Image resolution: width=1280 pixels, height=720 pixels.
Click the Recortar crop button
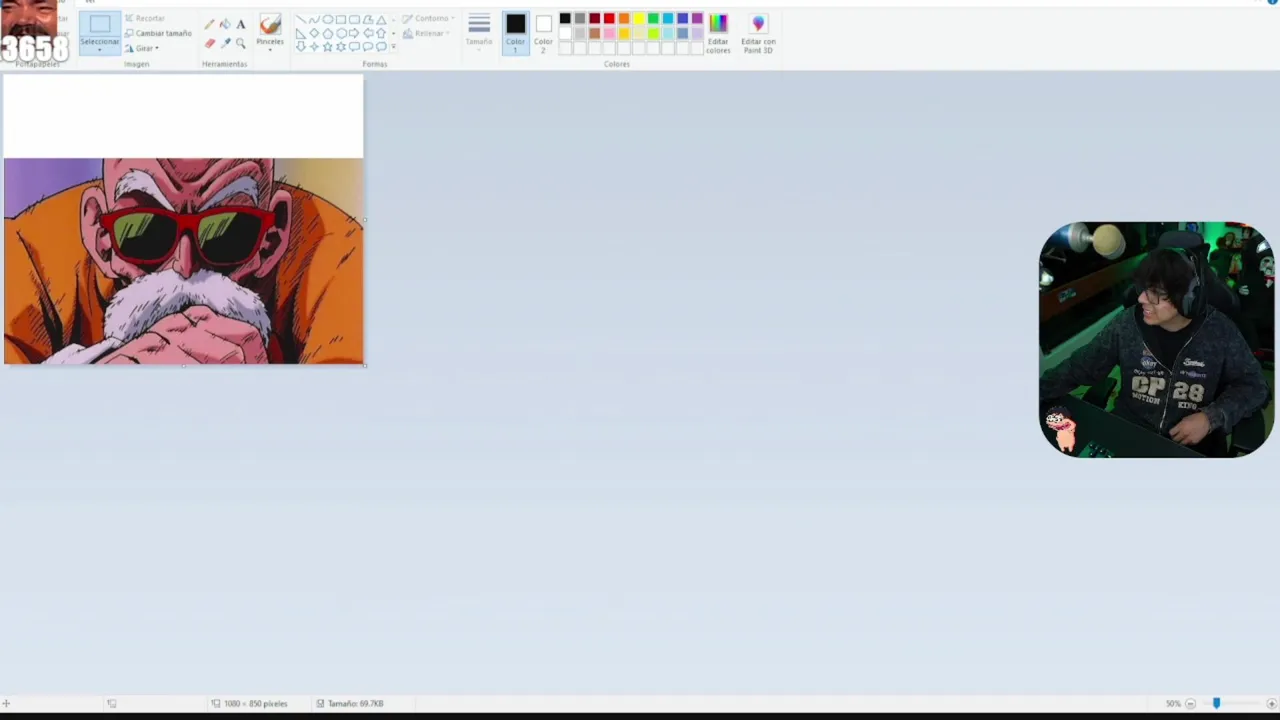[145, 18]
